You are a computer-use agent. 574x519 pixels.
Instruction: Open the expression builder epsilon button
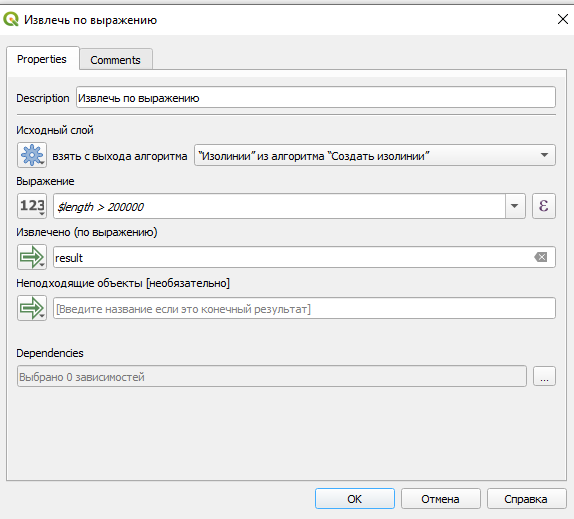544,206
